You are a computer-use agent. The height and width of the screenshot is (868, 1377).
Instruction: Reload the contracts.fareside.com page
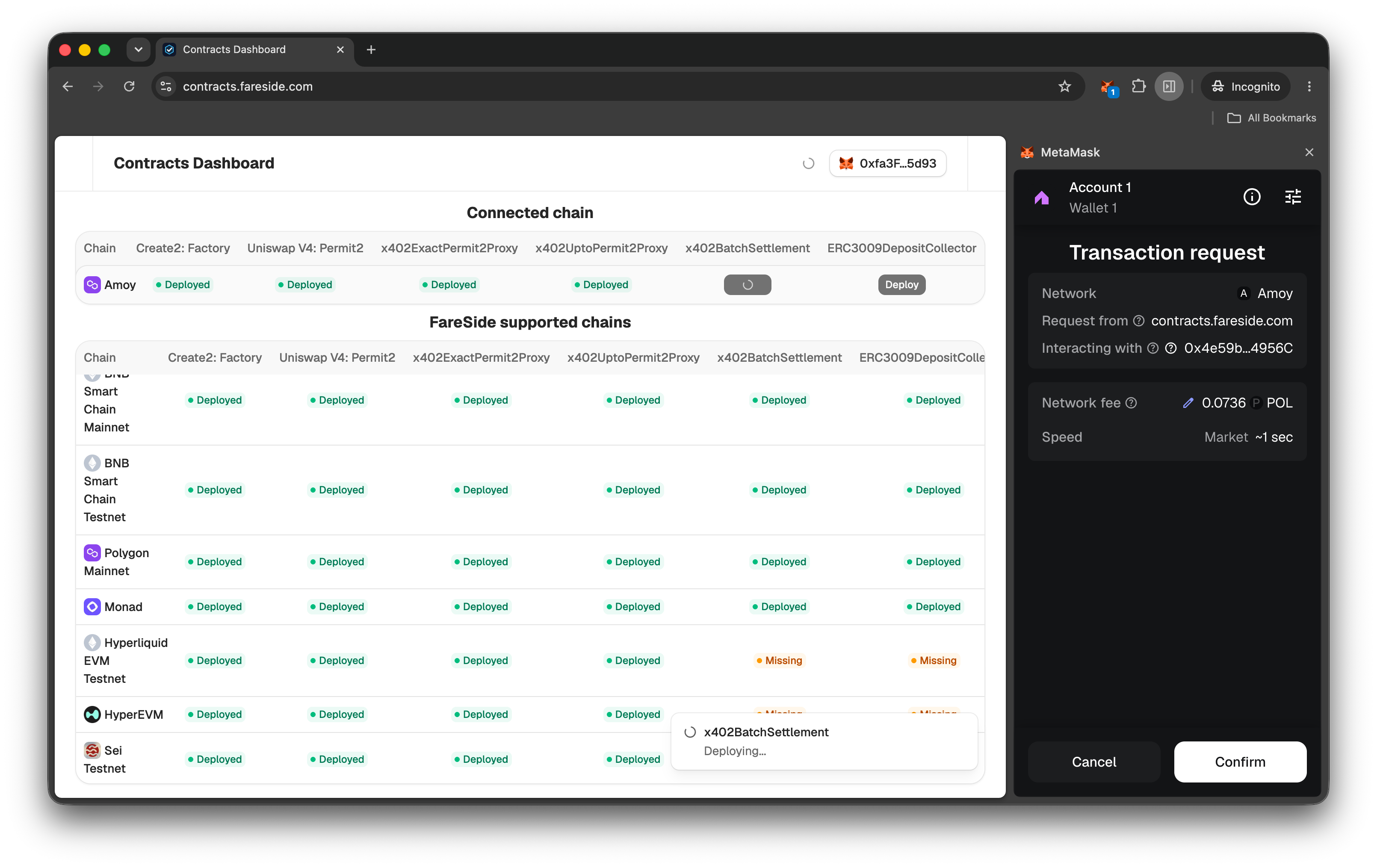point(129,86)
